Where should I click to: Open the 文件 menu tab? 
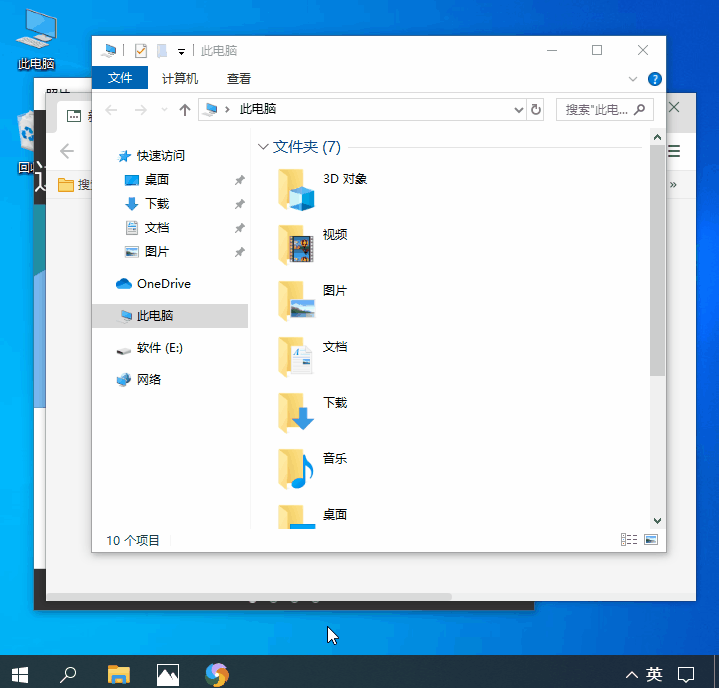tap(120, 78)
